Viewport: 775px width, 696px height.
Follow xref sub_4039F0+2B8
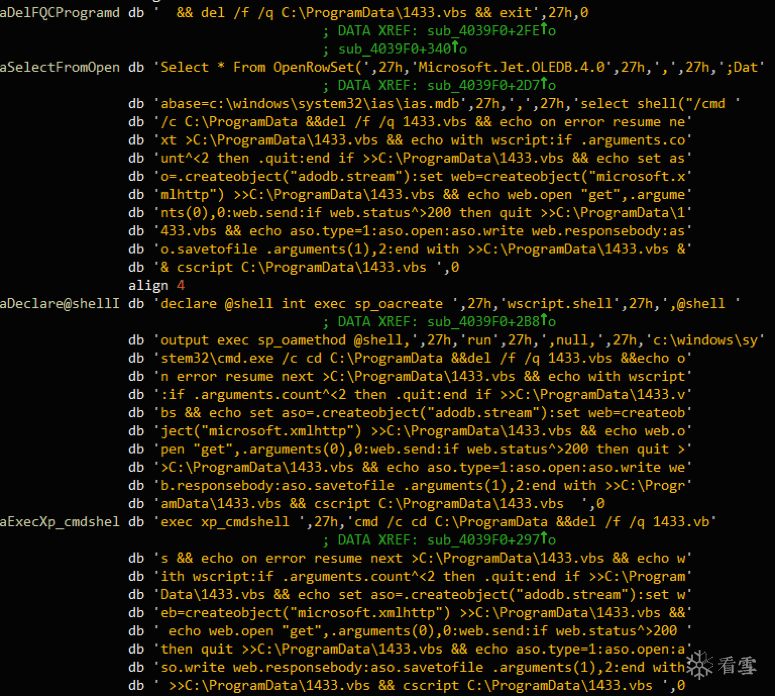coord(491,322)
